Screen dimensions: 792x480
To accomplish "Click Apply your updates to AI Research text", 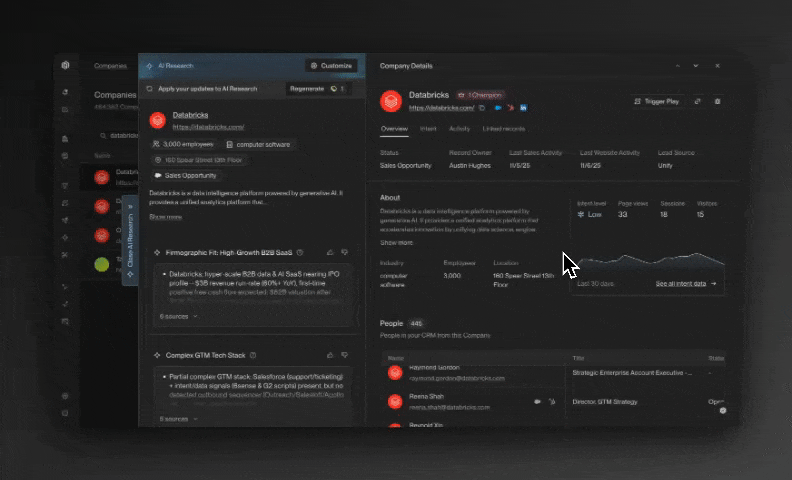I will coord(208,88).
